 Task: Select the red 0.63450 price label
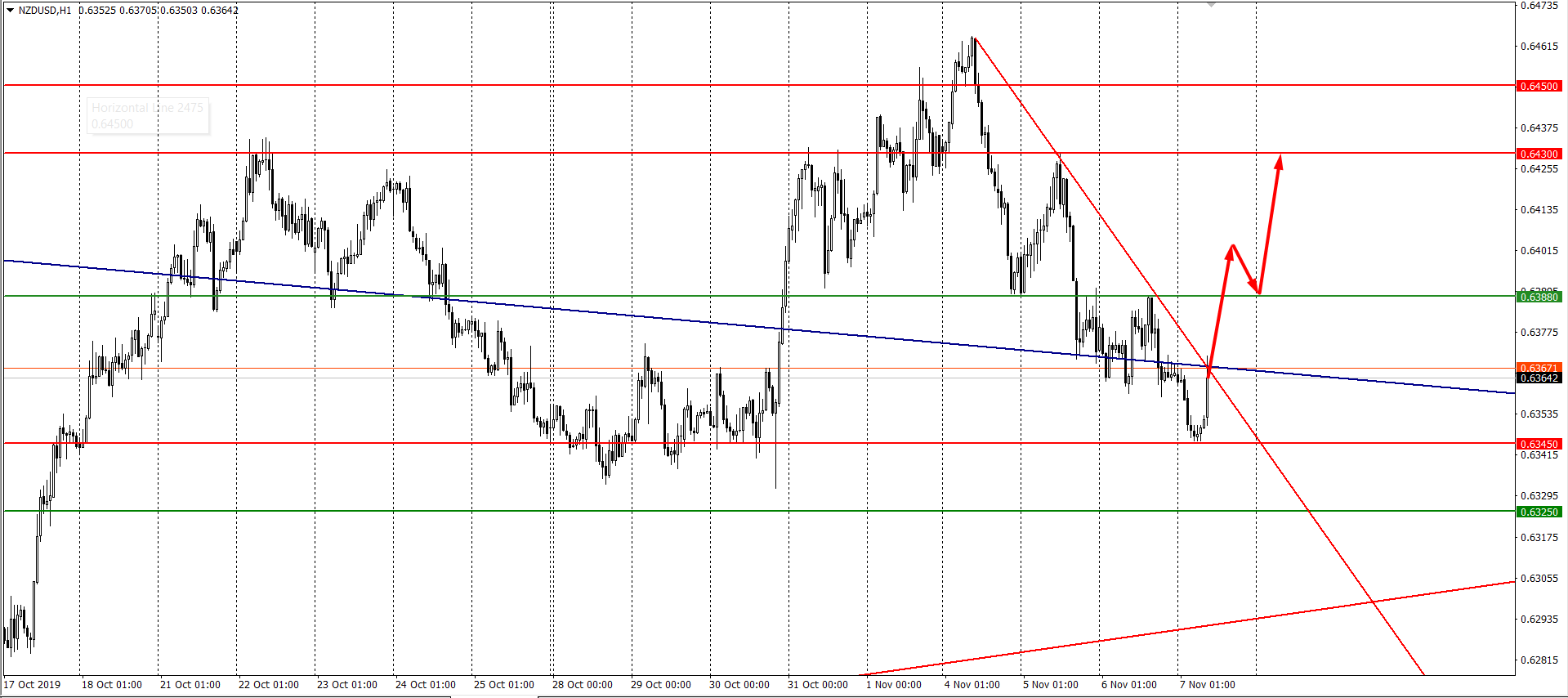tap(1539, 444)
